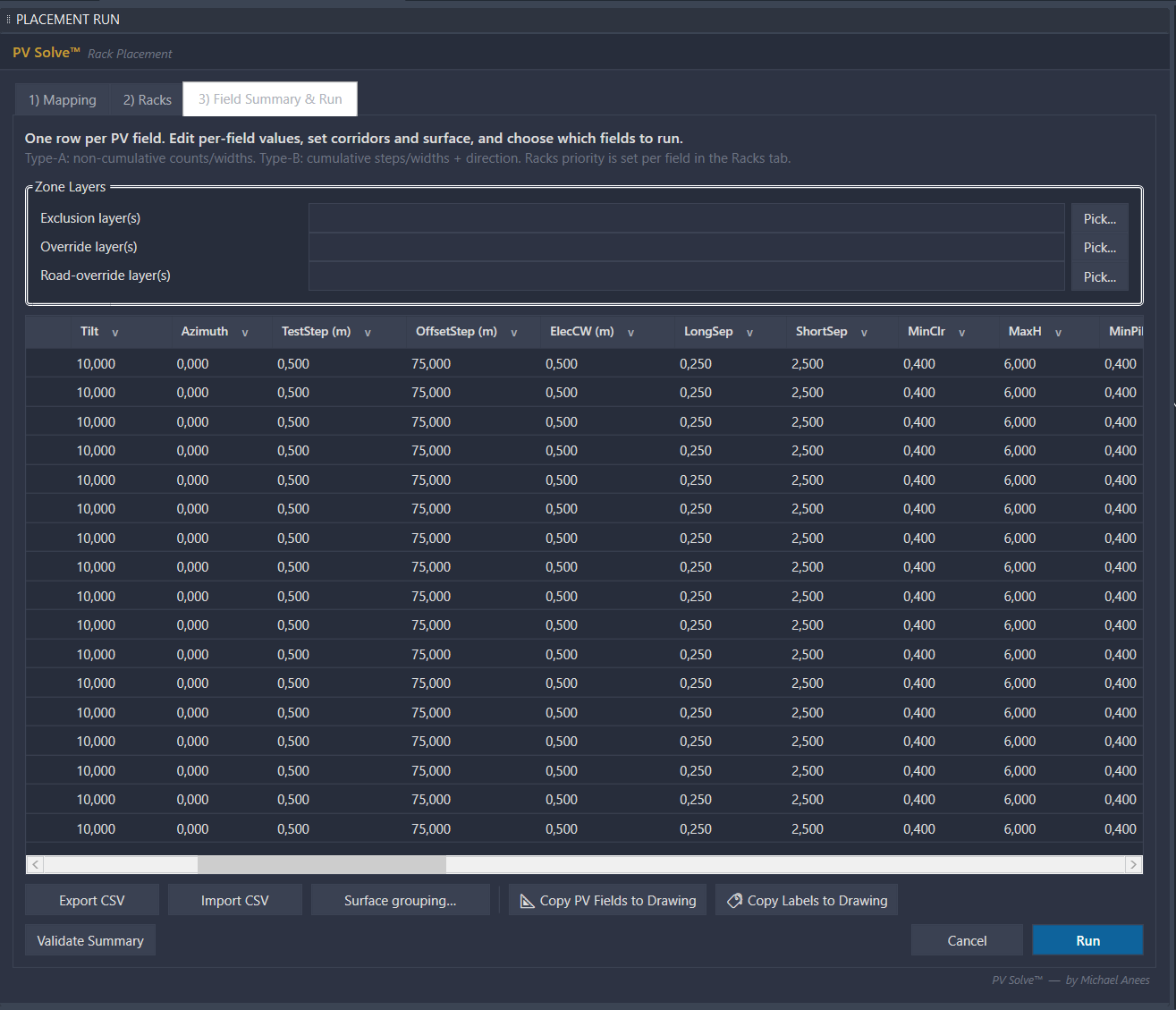Click Copy Labels to Drawing button
This screenshot has width=1176, height=1010.
(x=806, y=901)
